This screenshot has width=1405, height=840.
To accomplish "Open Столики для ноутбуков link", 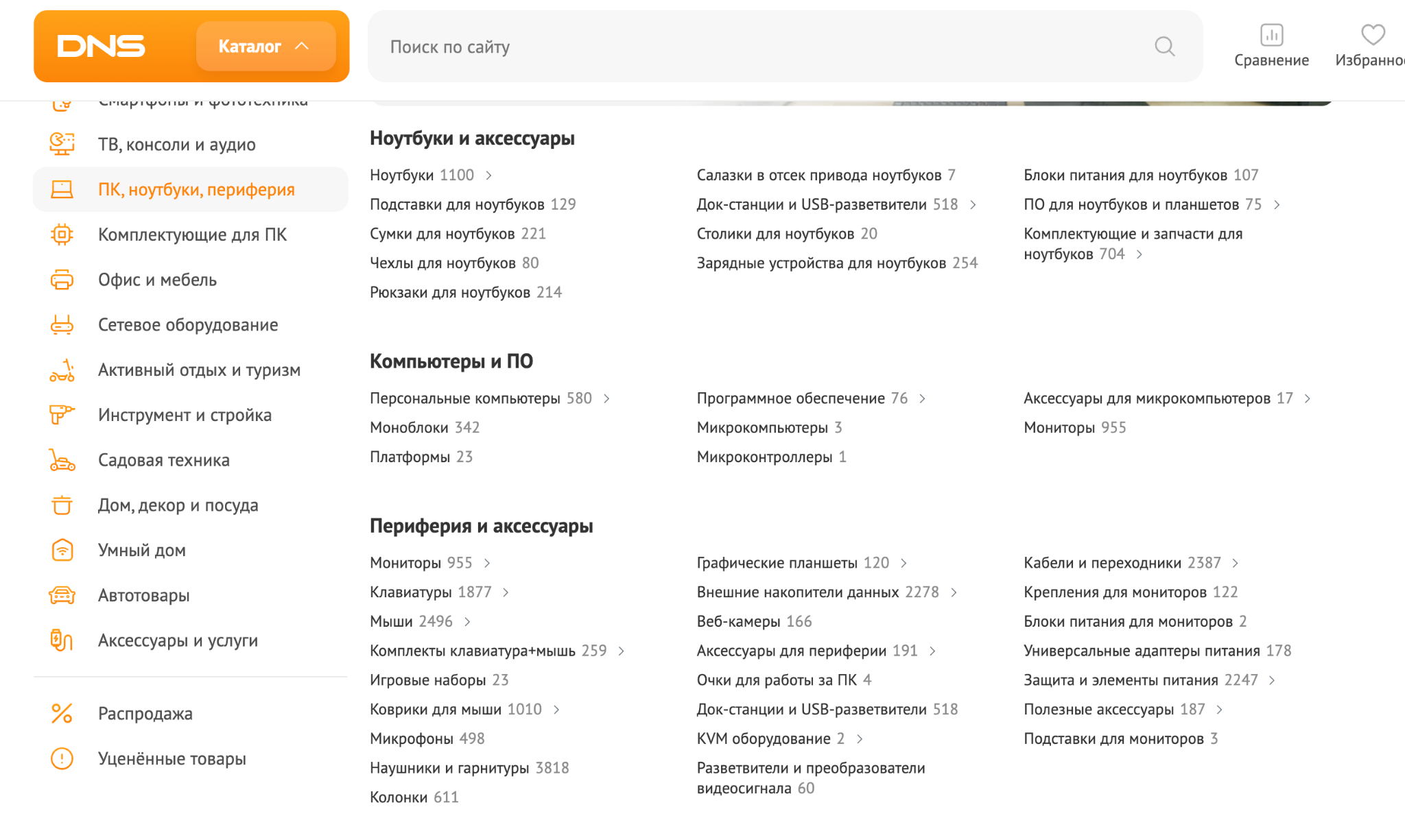I will pyautogui.click(x=787, y=234).
